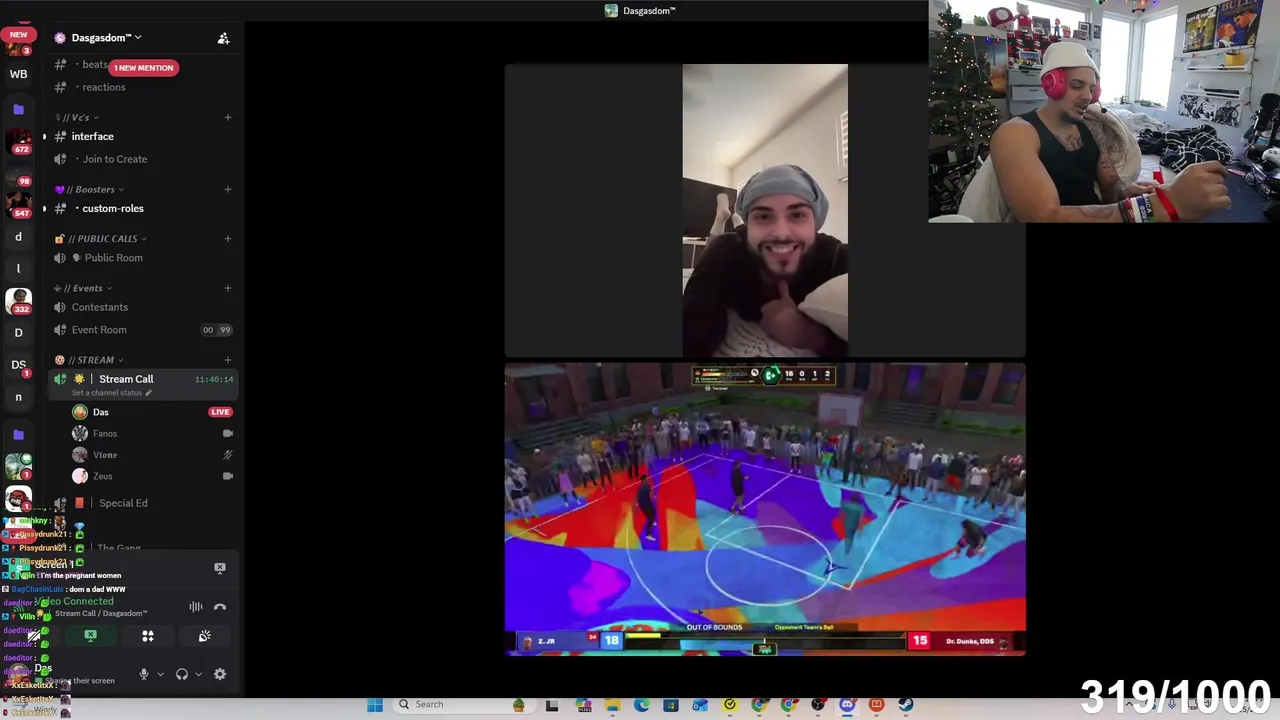Open noise suppression waveform icon
Viewport: 1280px width, 720px height.
196,607
